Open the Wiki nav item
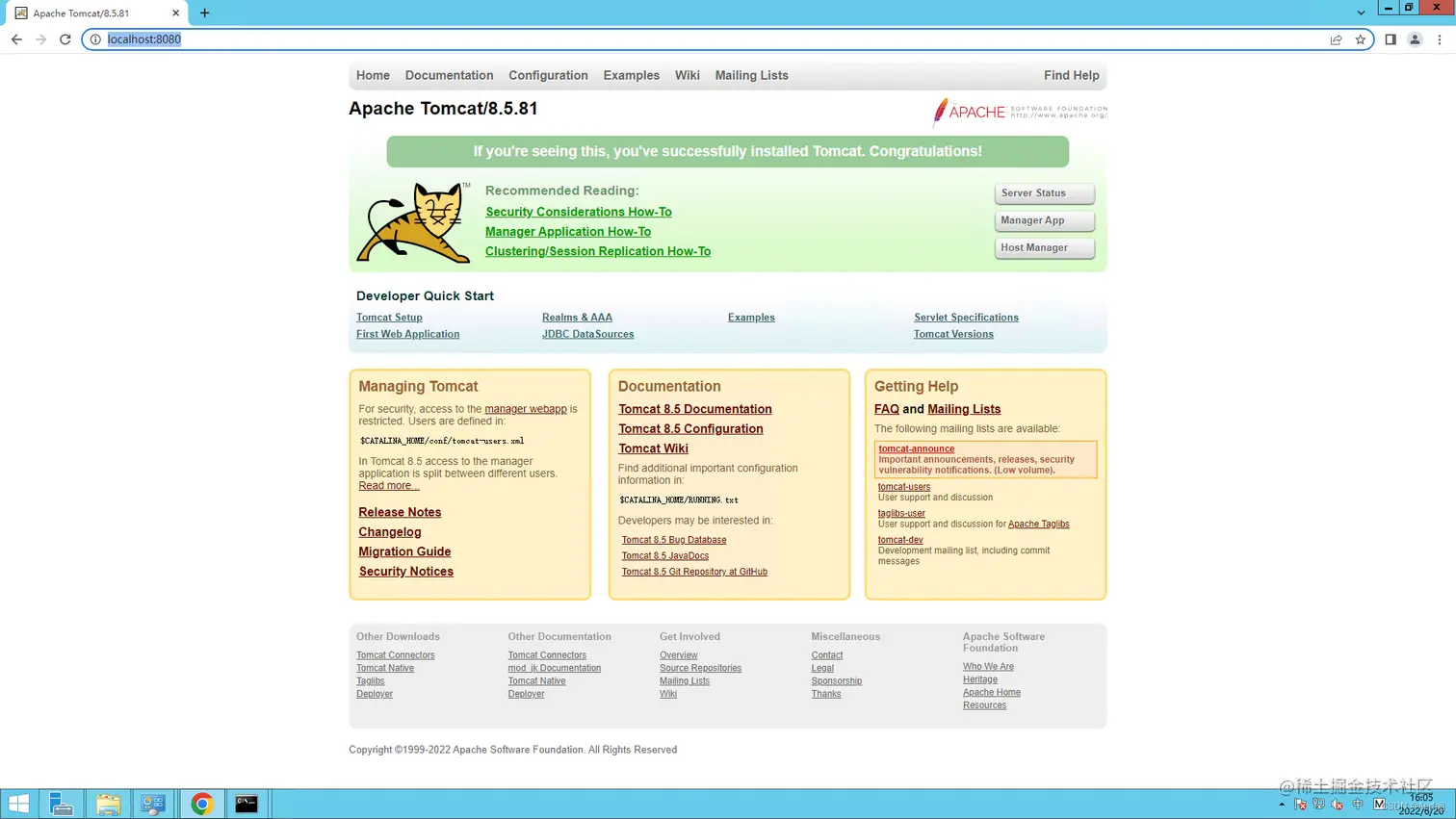The image size is (1456, 819). (688, 75)
